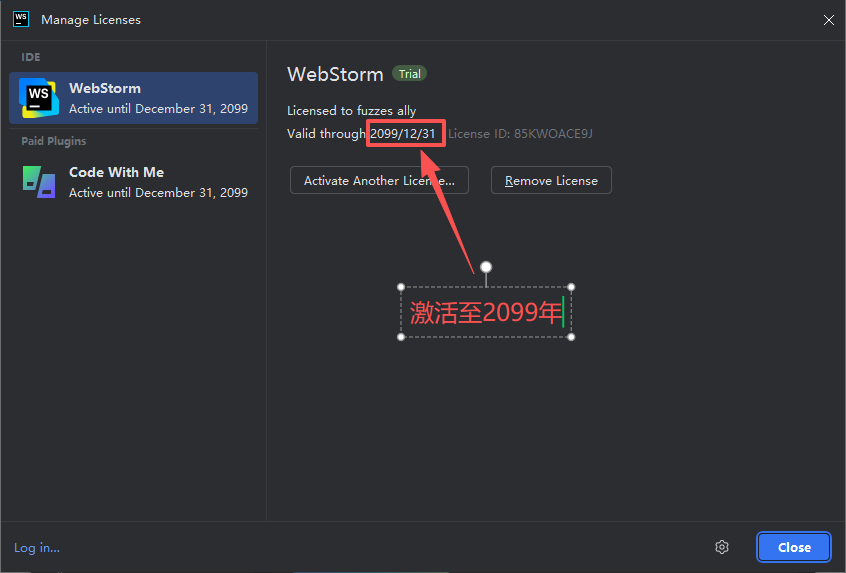Click the License ID 85KWOACE9J text
The width and height of the screenshot is (846, 573).
(x=527, y=134)
